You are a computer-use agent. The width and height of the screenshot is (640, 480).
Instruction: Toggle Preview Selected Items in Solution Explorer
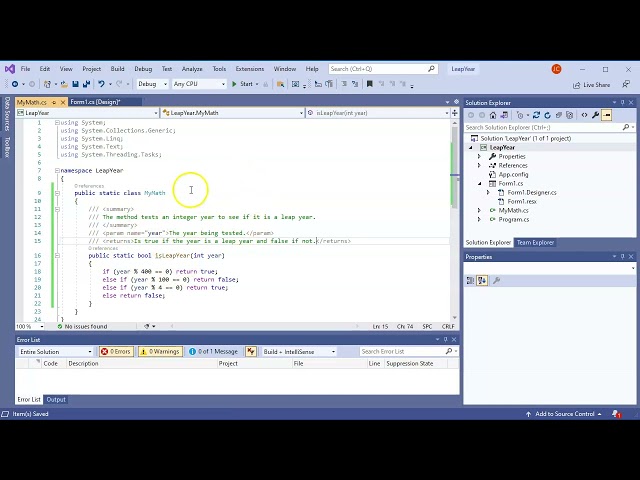pyautogui.click(x=607, y=116)
